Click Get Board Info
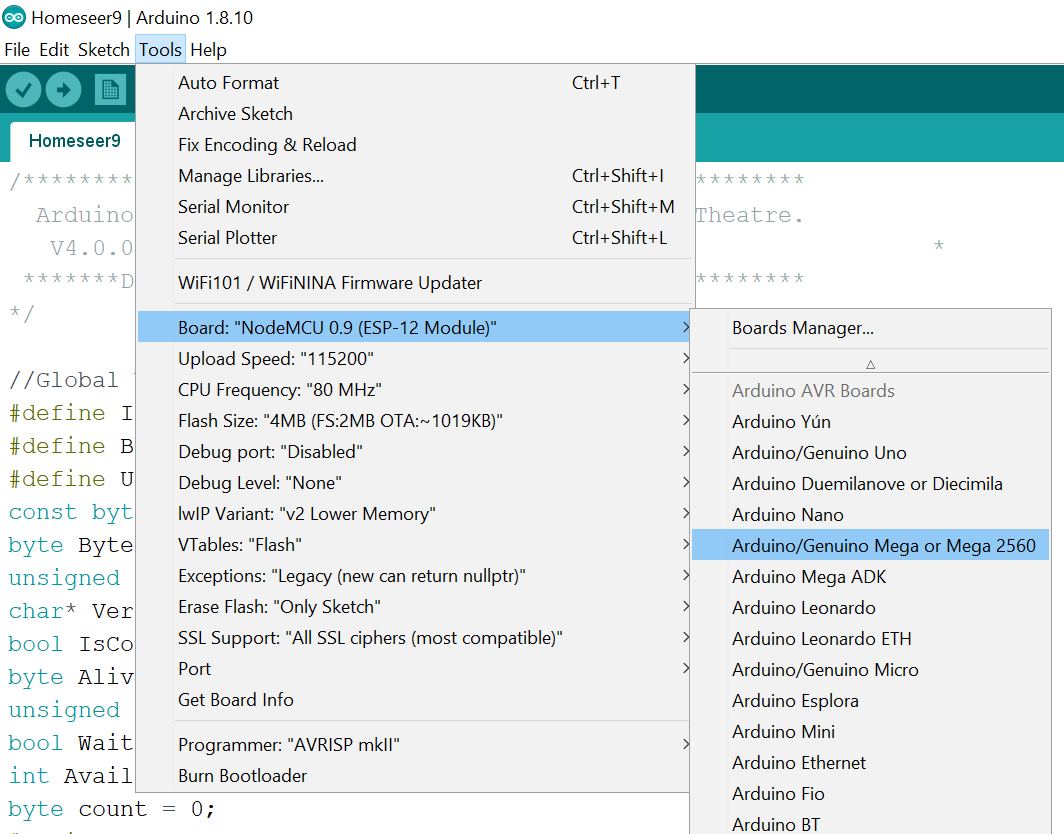This screenshot has height=834, width=1064. pos(236,700)
